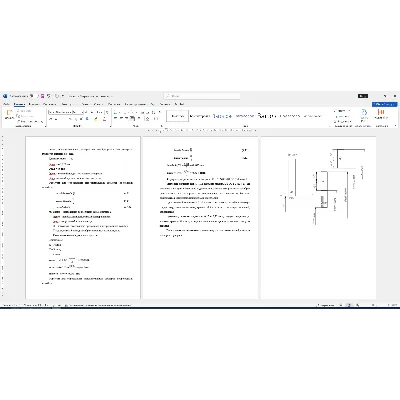400x400 pixels.
Task: Toggle Justify alignment button
Action: (x=132, y=119)
